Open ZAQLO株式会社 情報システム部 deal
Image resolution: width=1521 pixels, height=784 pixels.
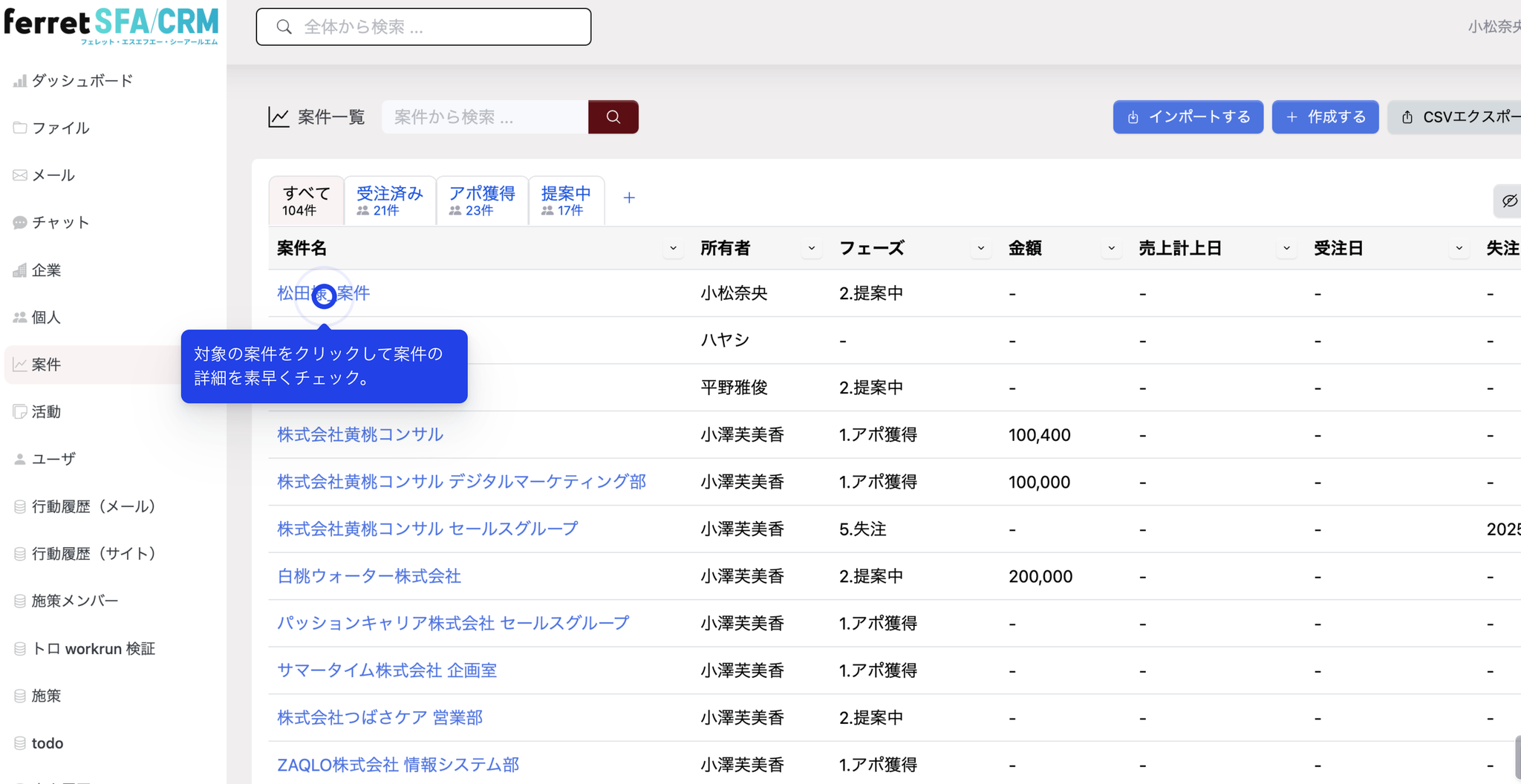pyautogui.click(x=398, y=765)
